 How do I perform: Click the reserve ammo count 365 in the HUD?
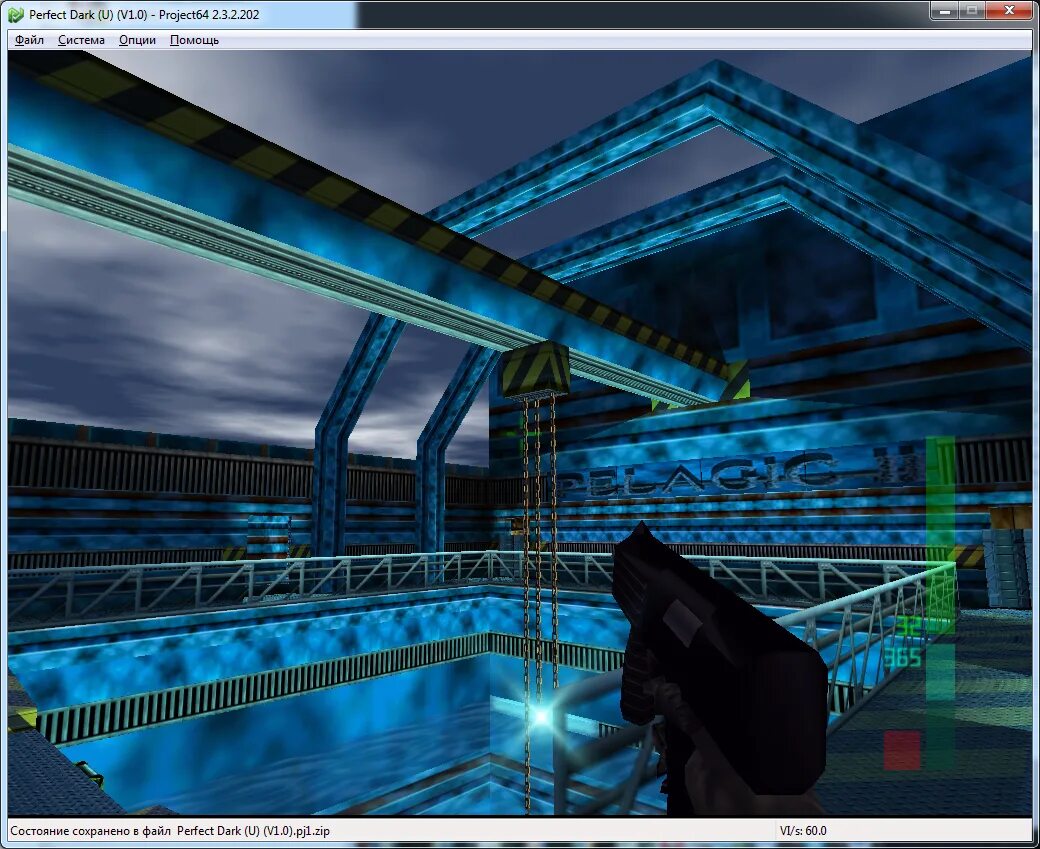[x=902, y=657]
